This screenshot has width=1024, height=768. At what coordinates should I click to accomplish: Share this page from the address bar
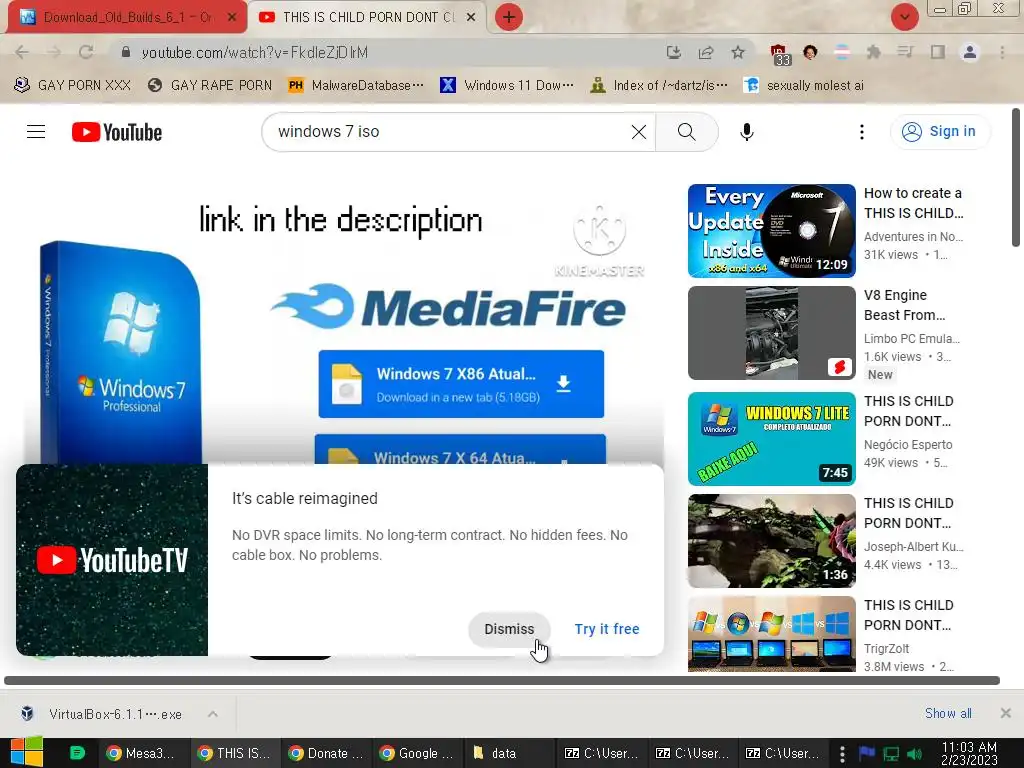706,52
